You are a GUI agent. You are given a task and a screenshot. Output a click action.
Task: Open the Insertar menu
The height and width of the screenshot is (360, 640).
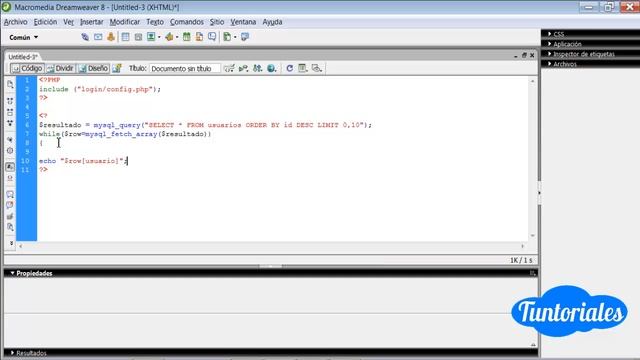pyautogui.click(x=91, y=22)
